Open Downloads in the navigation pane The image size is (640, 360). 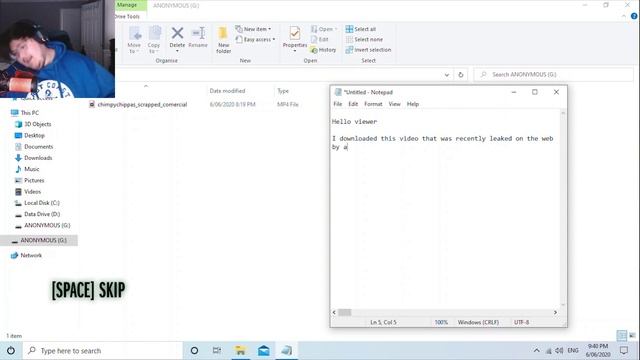33,158
